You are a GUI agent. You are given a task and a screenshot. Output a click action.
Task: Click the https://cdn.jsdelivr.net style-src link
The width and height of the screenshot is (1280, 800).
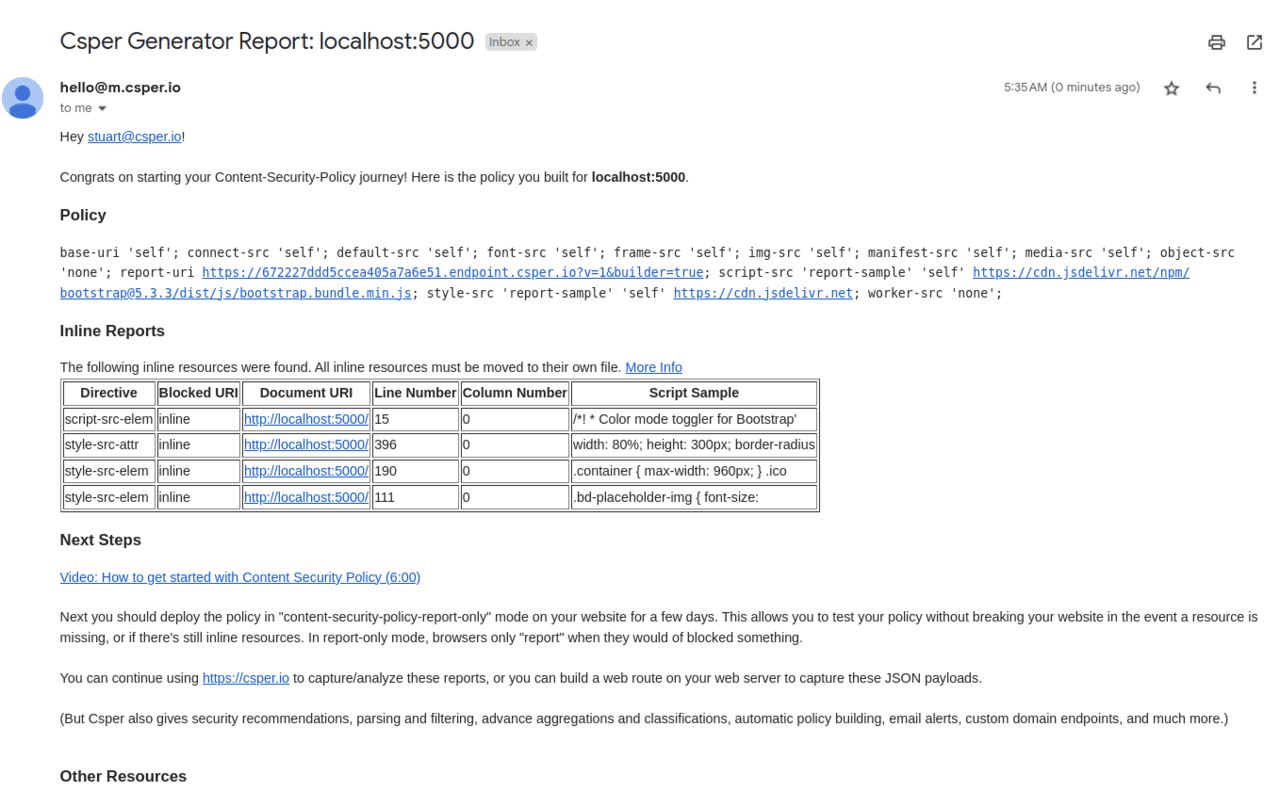pos(763,293)
